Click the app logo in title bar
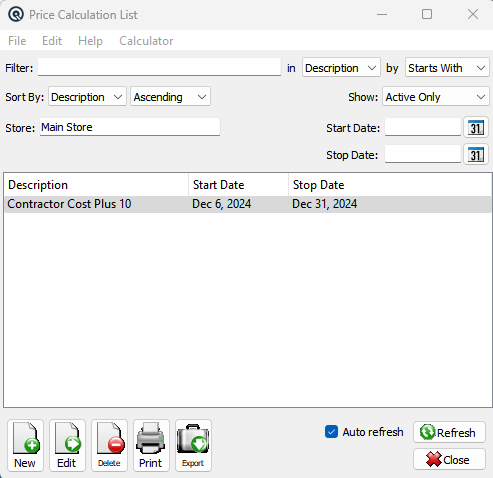The image size is (493, 478). pos(16,15)
